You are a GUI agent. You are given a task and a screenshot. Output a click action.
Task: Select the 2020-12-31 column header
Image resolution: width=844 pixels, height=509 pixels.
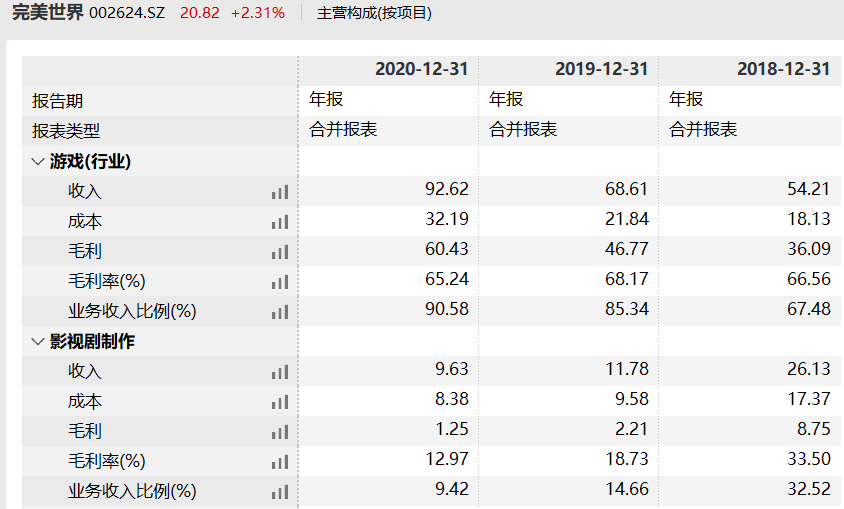(421, 69)
